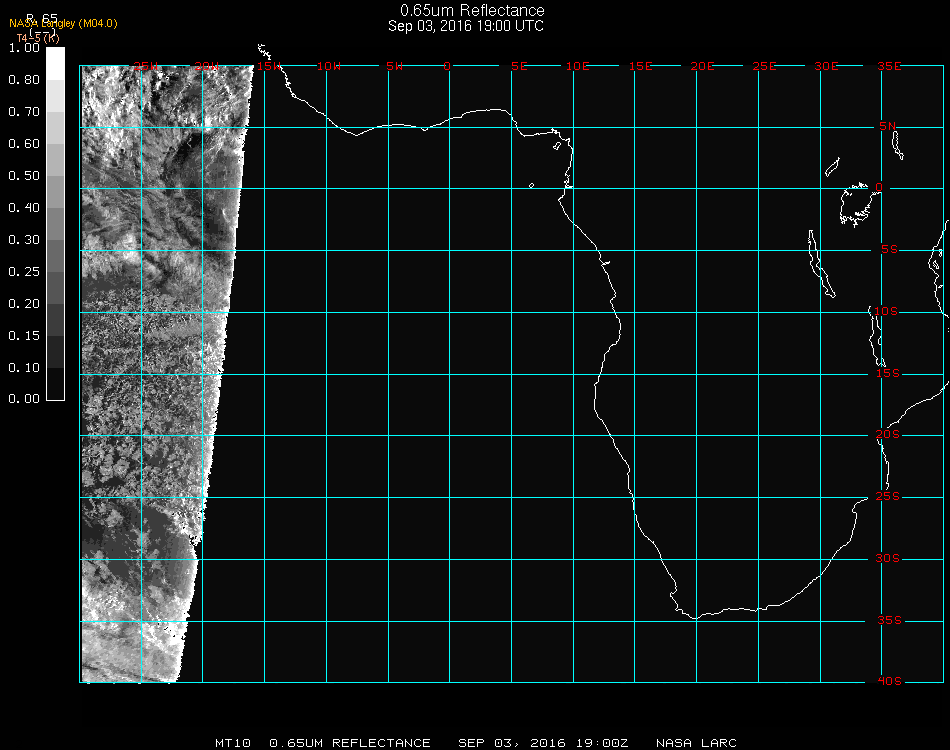
Task: Click the MT10 label in footer
Action: coord(233,743)
